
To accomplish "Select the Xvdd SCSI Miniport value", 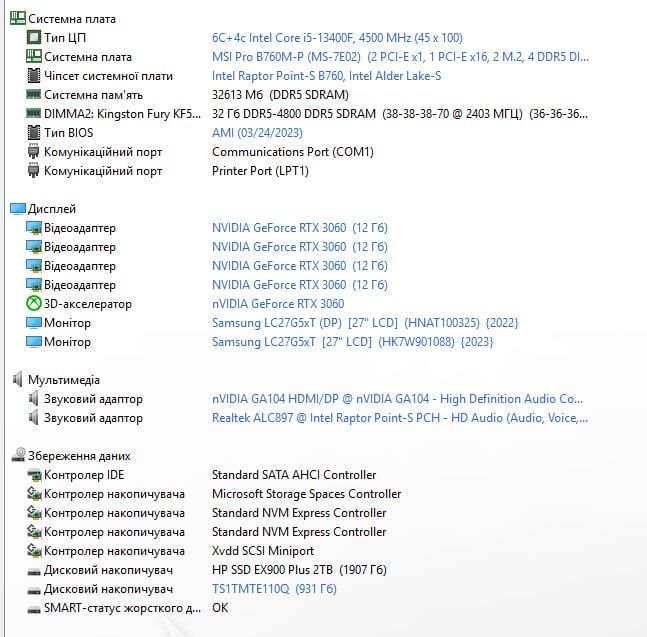I will point(263,550).
